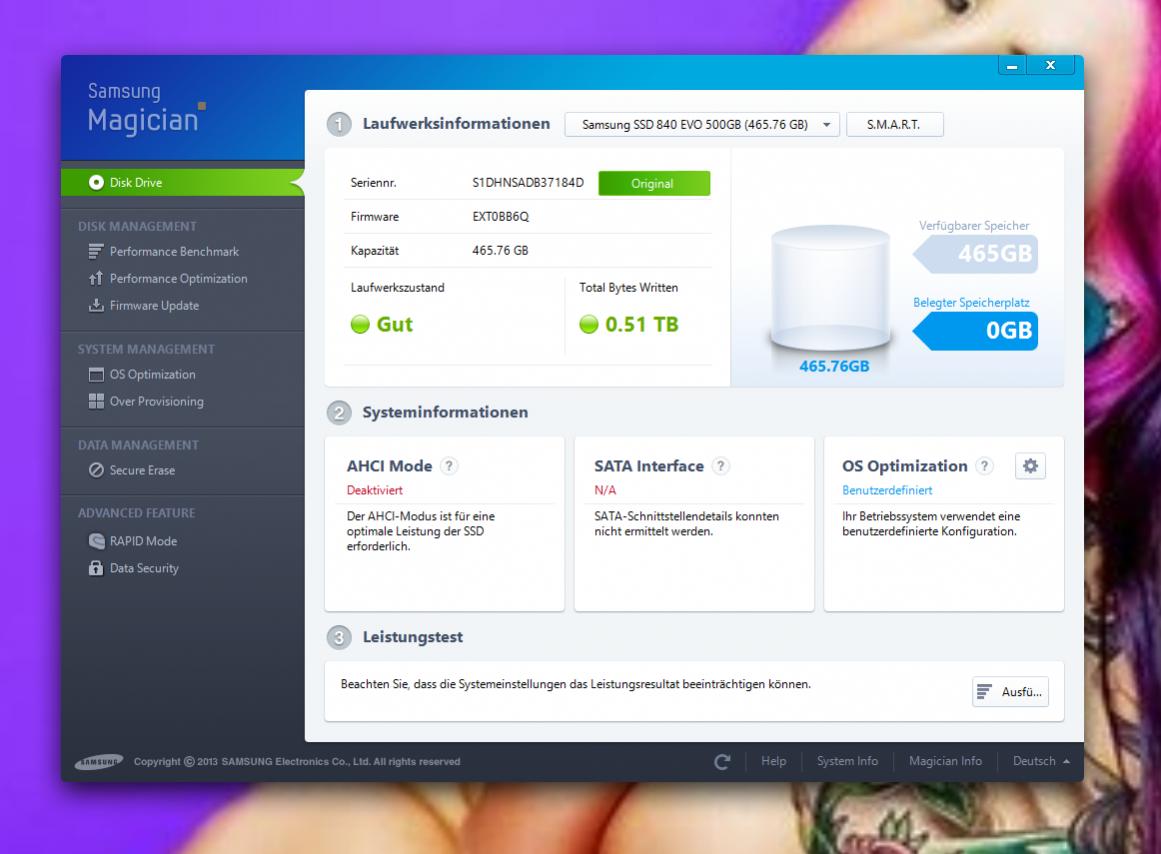1161x854 pixels.
Task: Click the Benutzerdefiniert status link
Action: pyautogui.click(x=887, y=490)
